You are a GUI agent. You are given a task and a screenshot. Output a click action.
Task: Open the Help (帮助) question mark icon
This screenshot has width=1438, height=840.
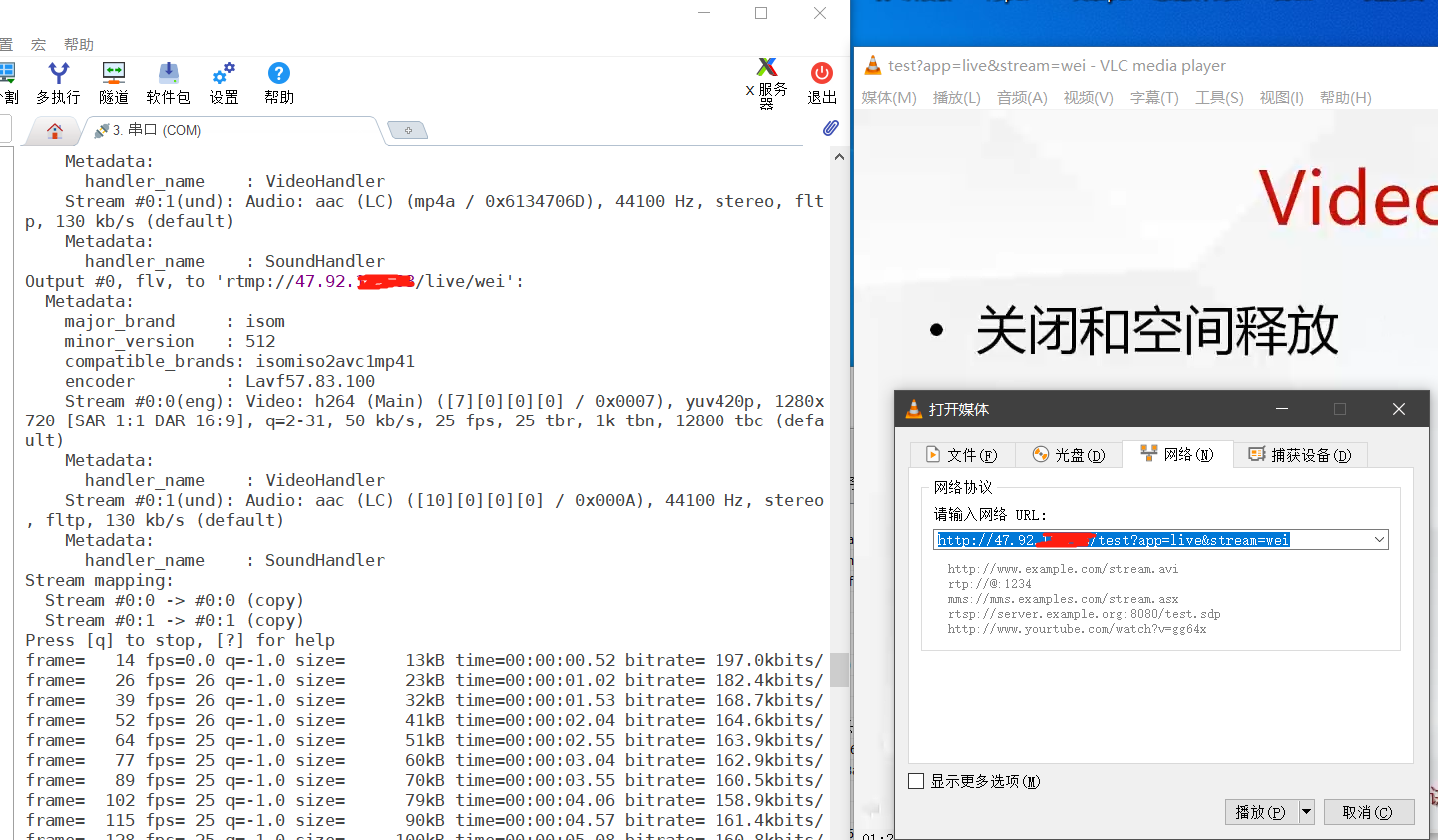click(x=279, y=83)
